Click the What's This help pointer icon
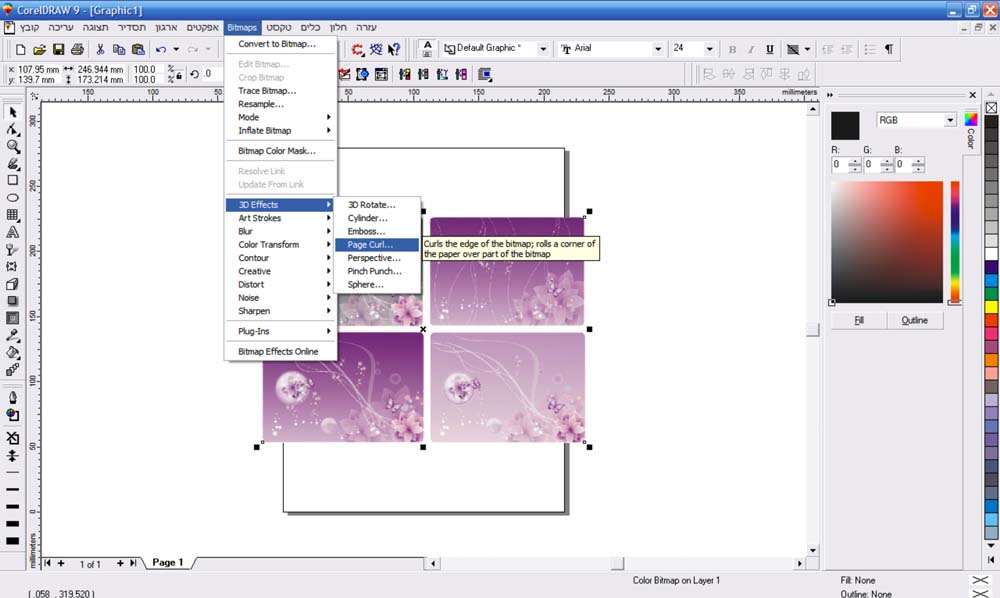Viewport: 1000px width, 598px height. click(394, 49)
